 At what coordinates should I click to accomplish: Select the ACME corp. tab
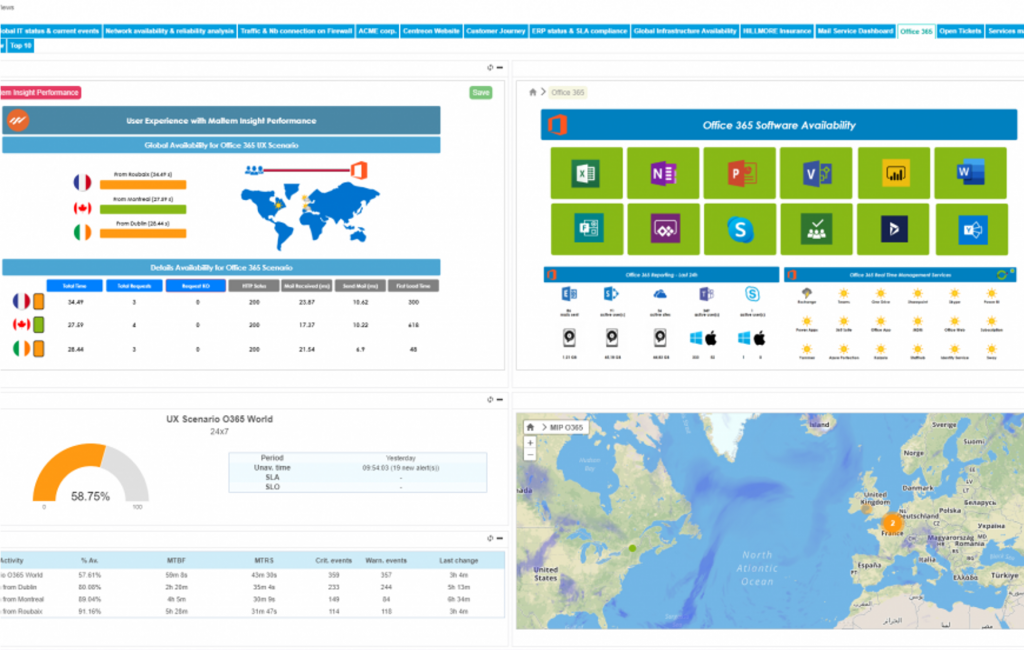point(377,31)
